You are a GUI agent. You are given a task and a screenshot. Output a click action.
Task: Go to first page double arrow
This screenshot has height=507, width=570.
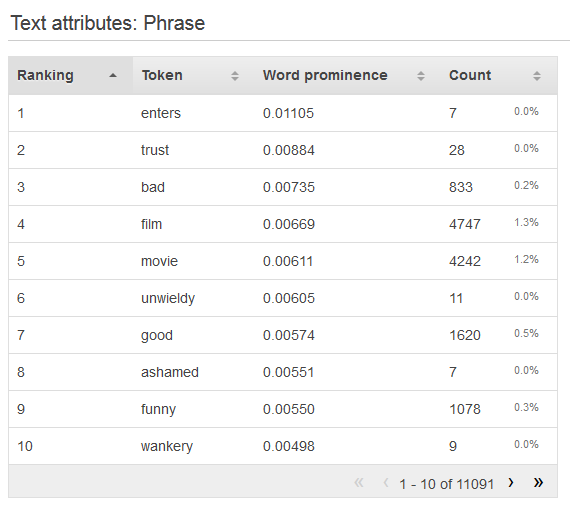[x=358, y=483]
